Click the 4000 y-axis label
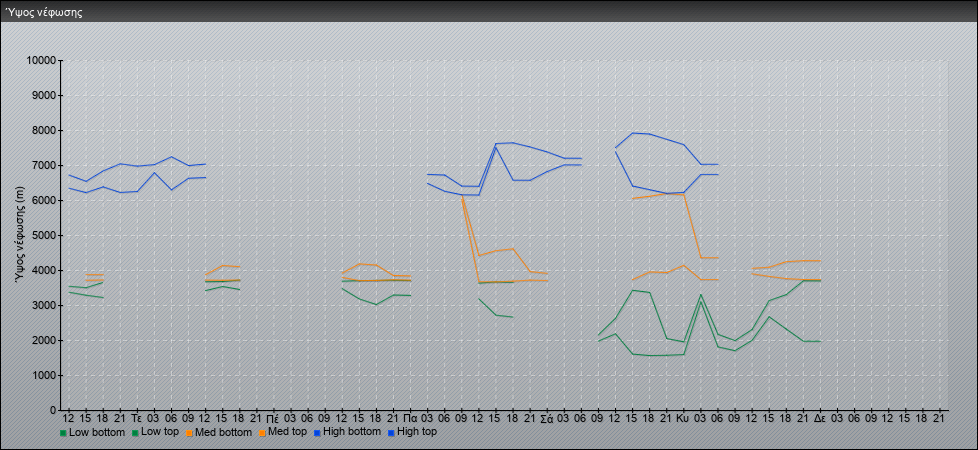The height and width of the screenshot is (450, 978). [44, 270]
